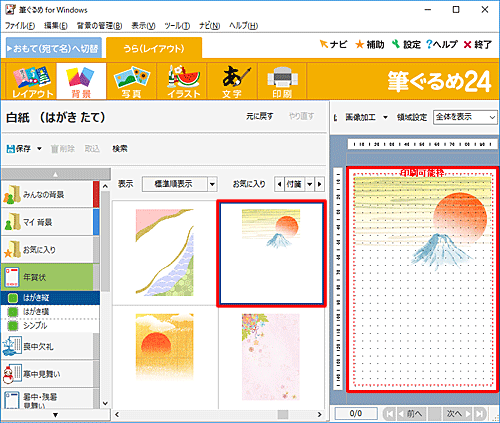This screenshot has width=500, height=423.
Task: Click 領域設定 button
Action: (x=412, y=117)
